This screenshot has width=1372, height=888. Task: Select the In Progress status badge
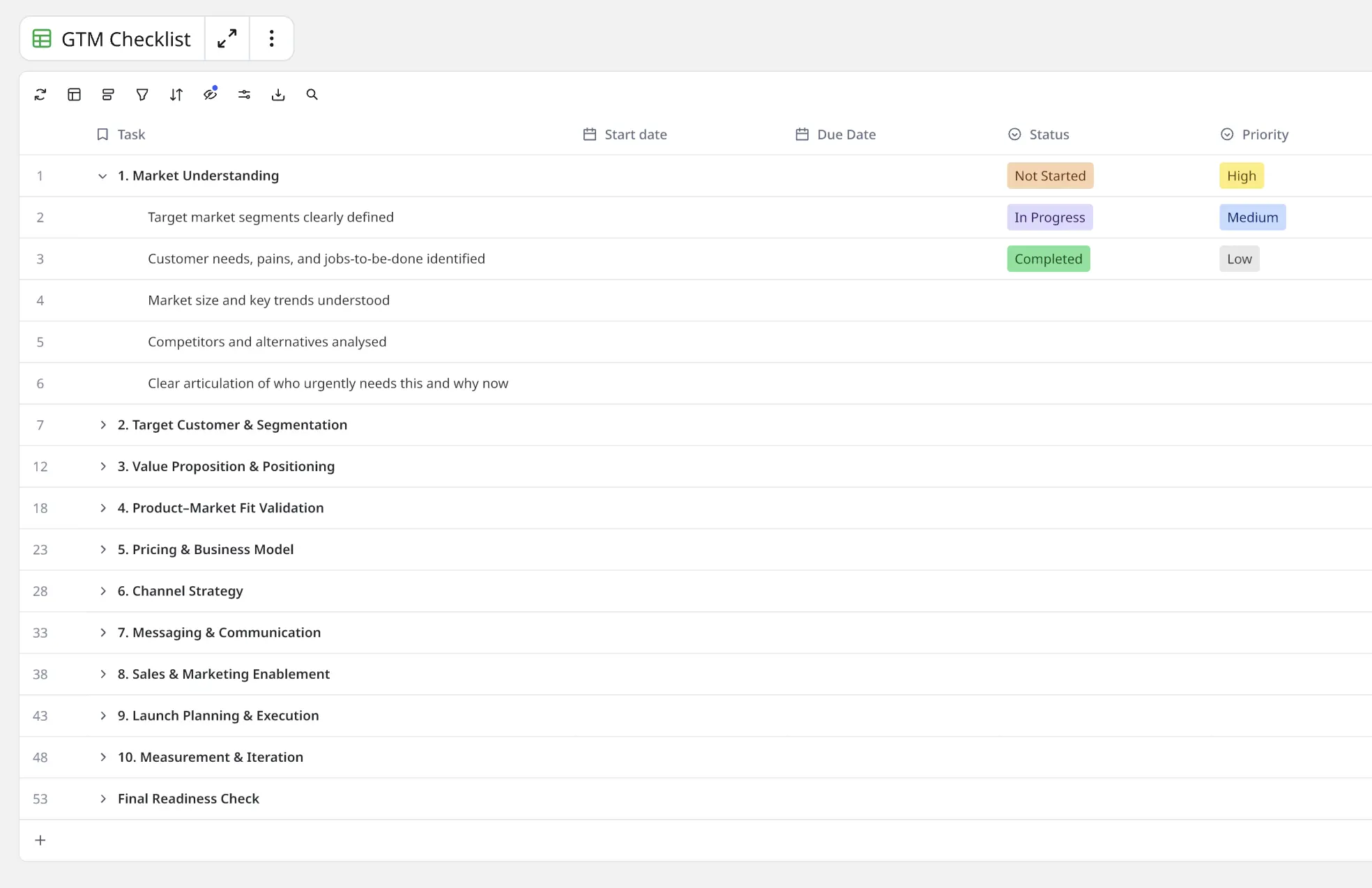(x=1050, y=217)
